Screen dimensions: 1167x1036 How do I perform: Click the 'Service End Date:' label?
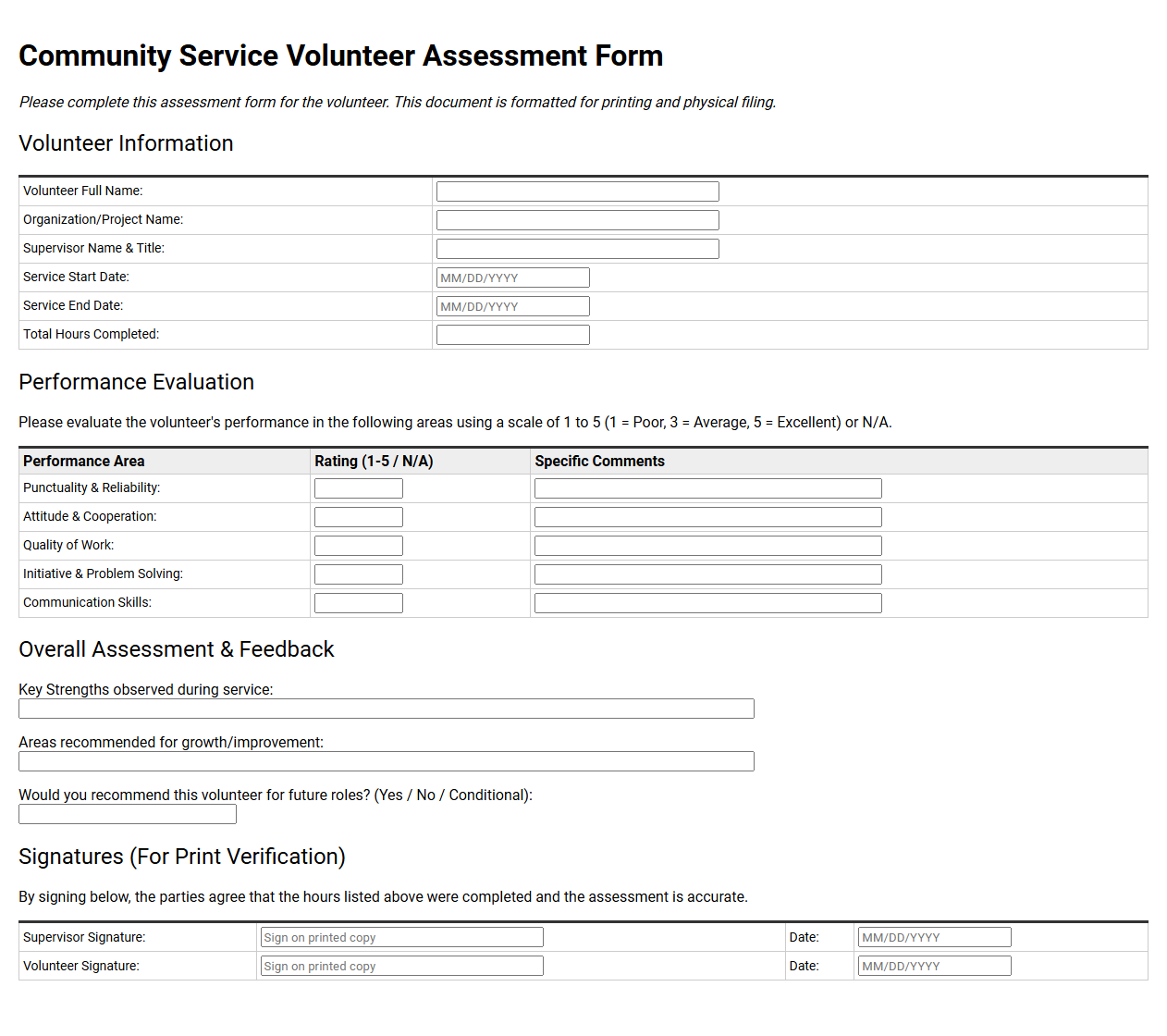73,305
